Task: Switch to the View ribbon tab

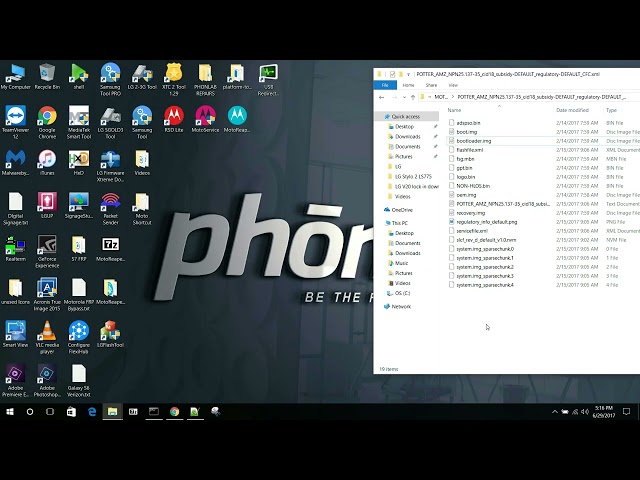Action: (453, 85)
